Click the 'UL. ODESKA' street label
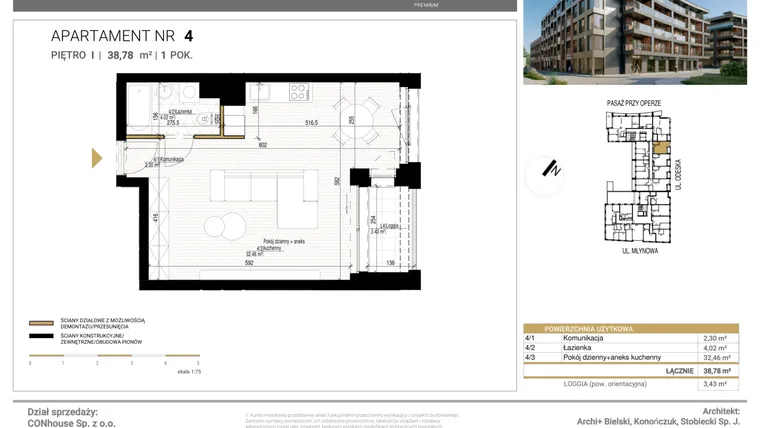This screenshot has width=760, height=428. pyautogui.click(x=679, y=174)
